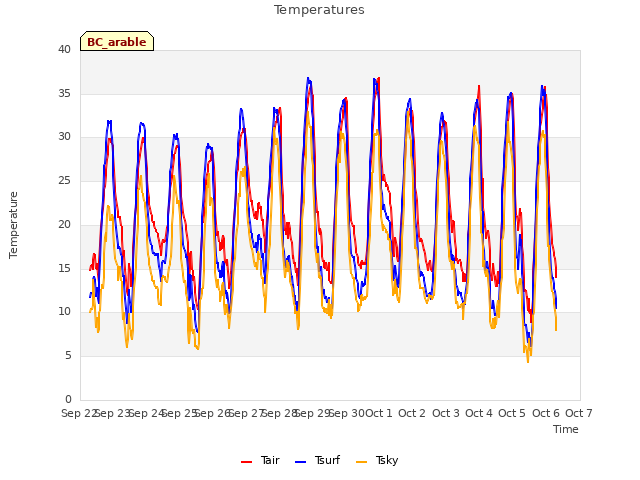The height and width of the screenshot is (480, 640).
Task: Select the Temperatures chart title
Action: 319,9
